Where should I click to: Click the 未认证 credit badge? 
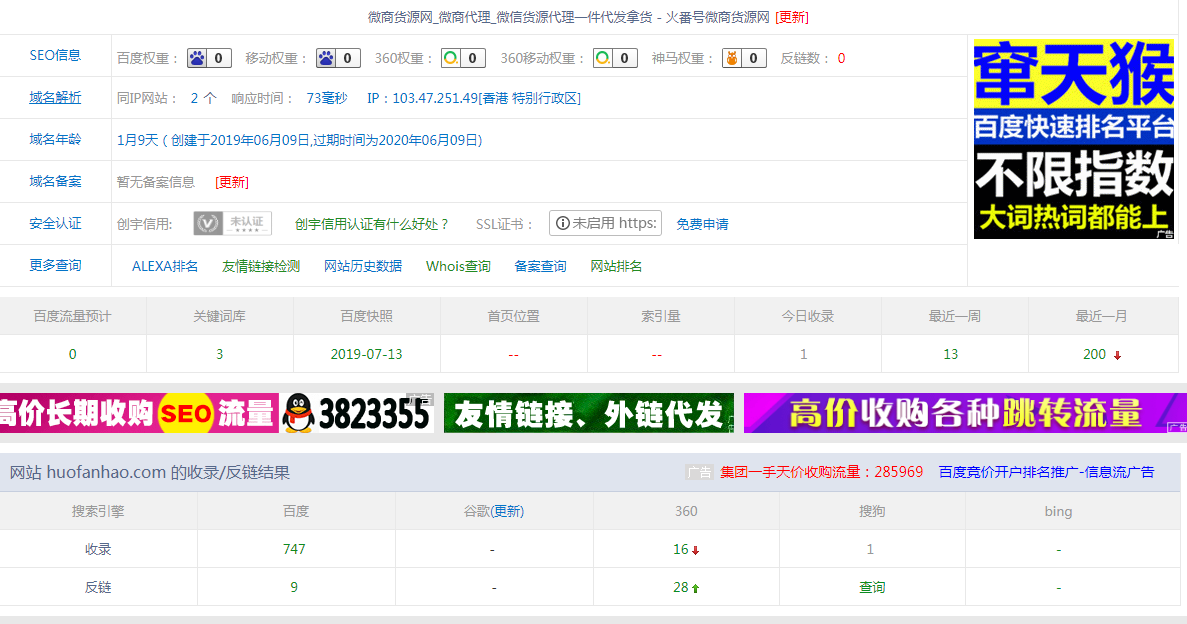tap(232, 223)
